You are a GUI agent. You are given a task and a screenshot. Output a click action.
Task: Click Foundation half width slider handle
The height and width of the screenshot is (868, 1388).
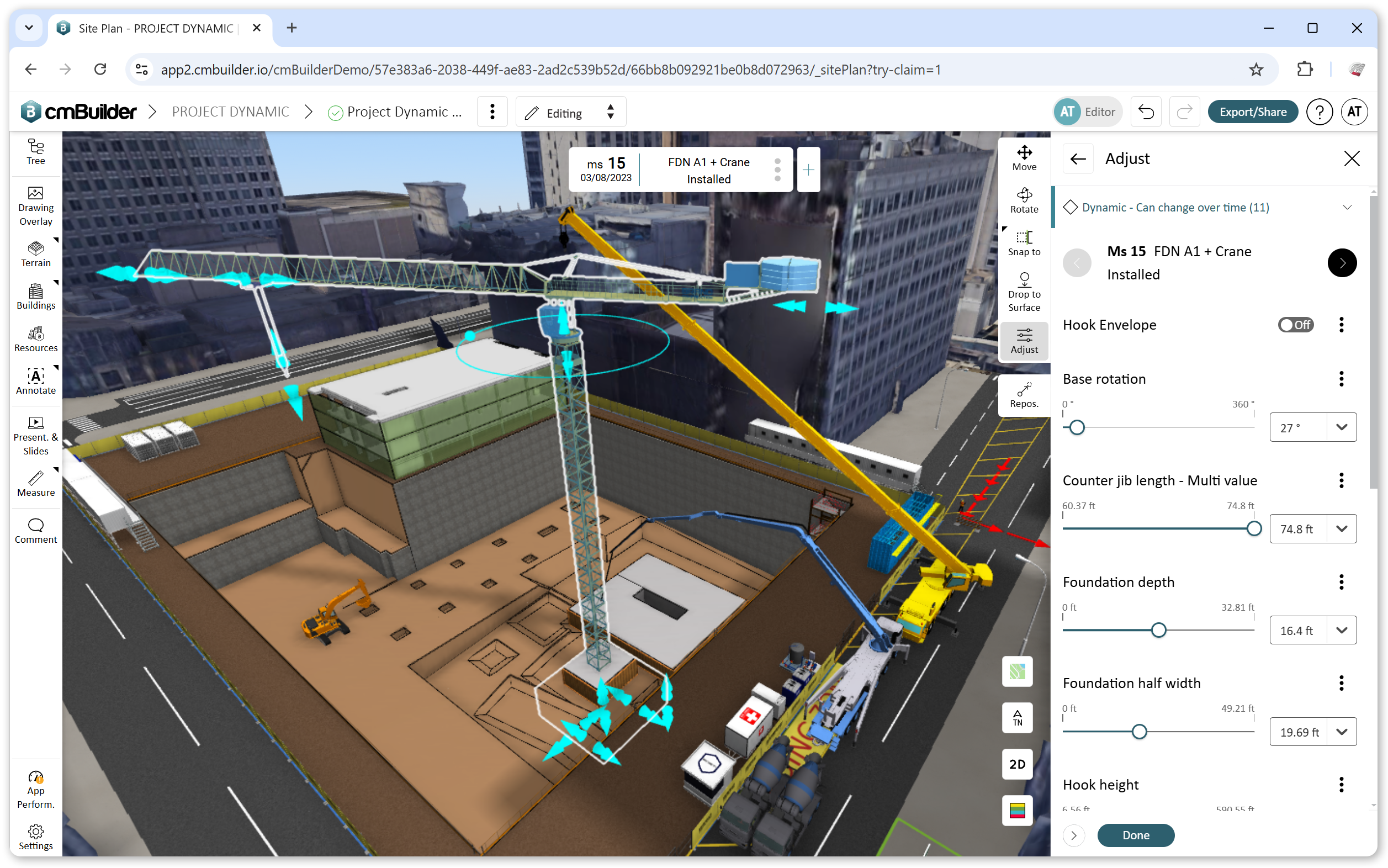click(1139, 732)
